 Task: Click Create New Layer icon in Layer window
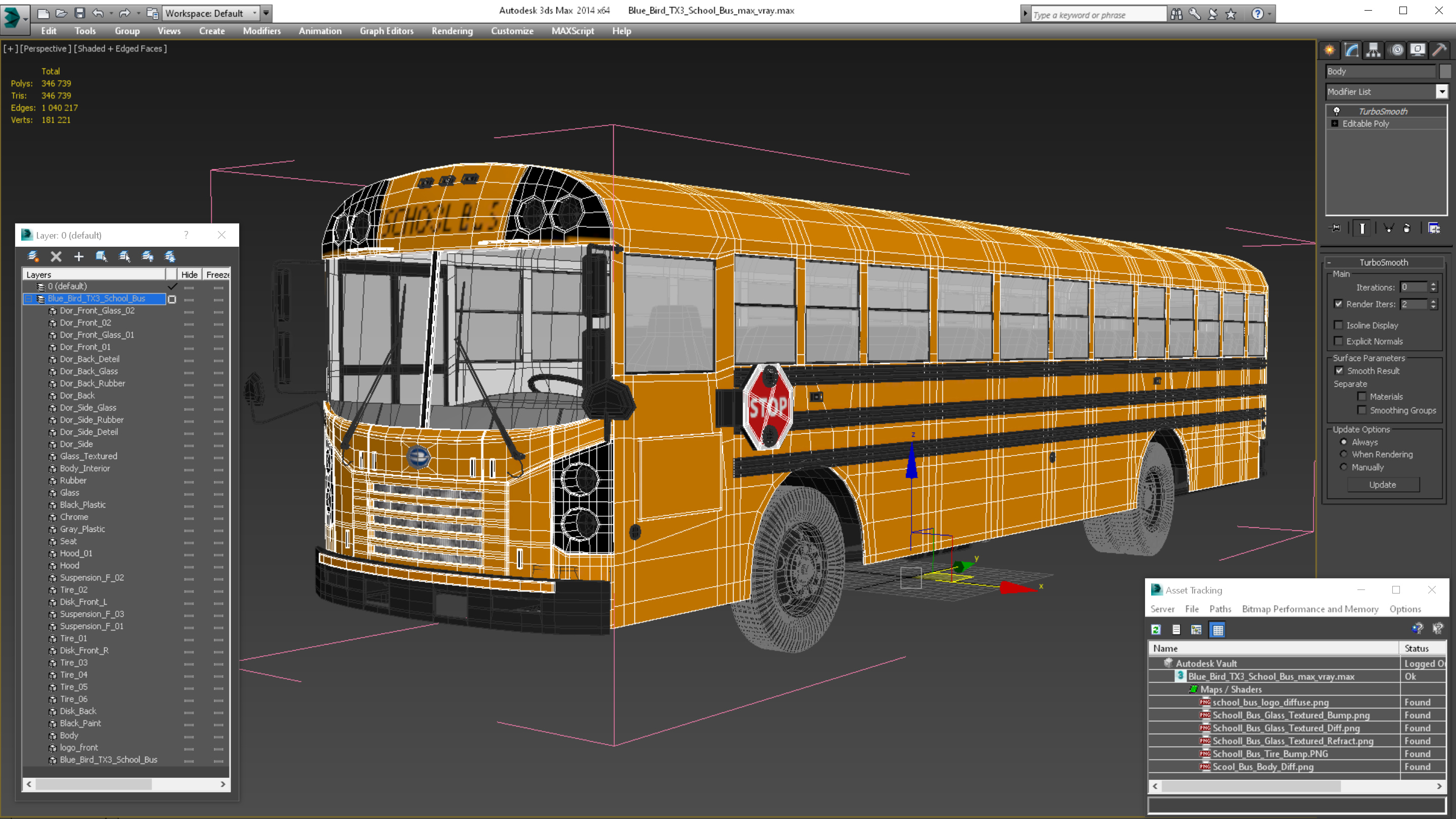(33, 257)
